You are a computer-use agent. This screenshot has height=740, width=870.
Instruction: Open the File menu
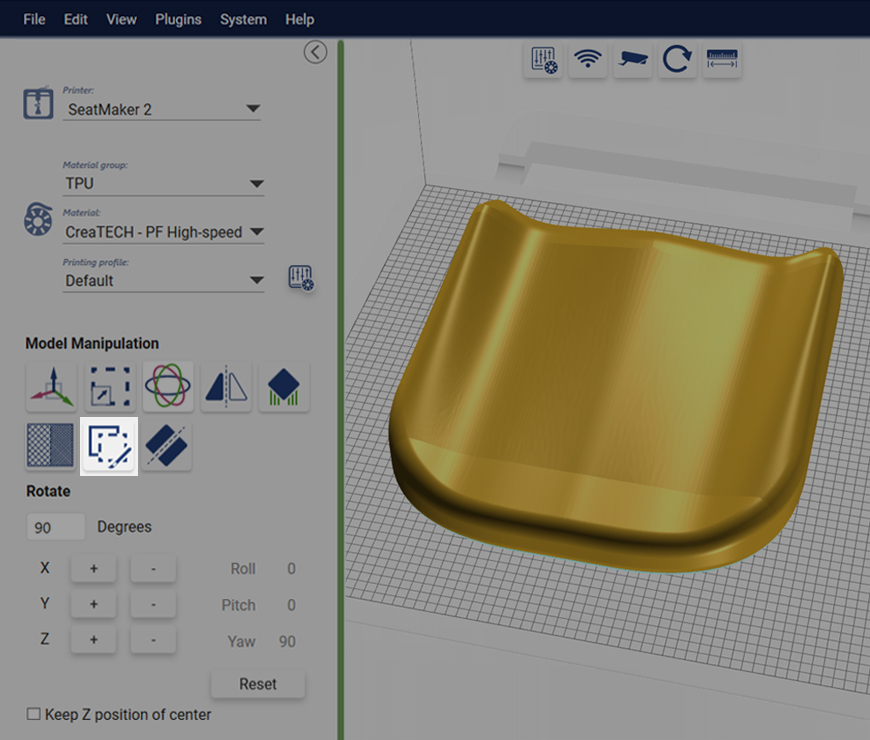point(34,19)
